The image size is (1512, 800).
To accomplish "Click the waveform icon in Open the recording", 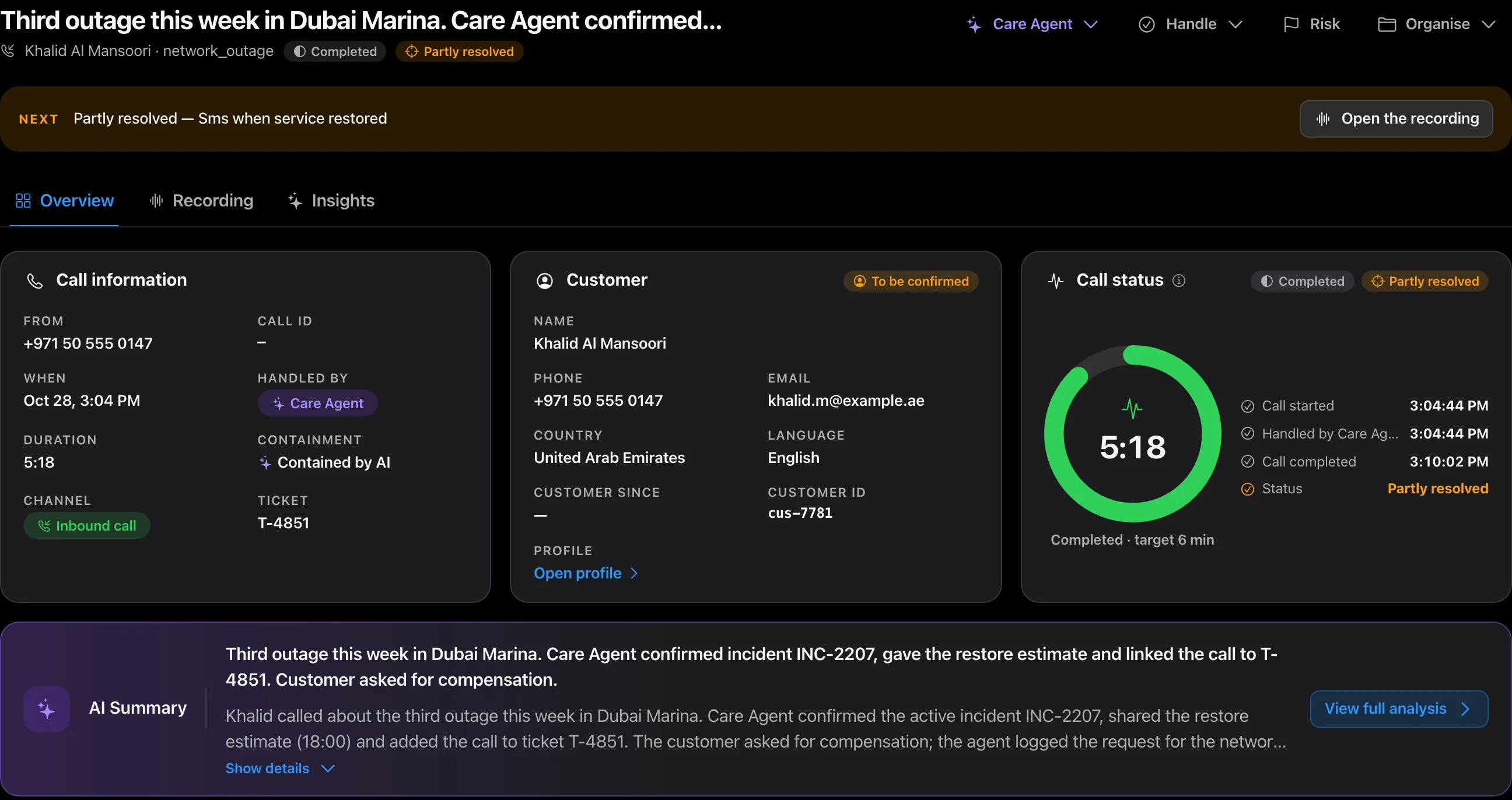I will pyautogui.click(x=1323, y=119).
